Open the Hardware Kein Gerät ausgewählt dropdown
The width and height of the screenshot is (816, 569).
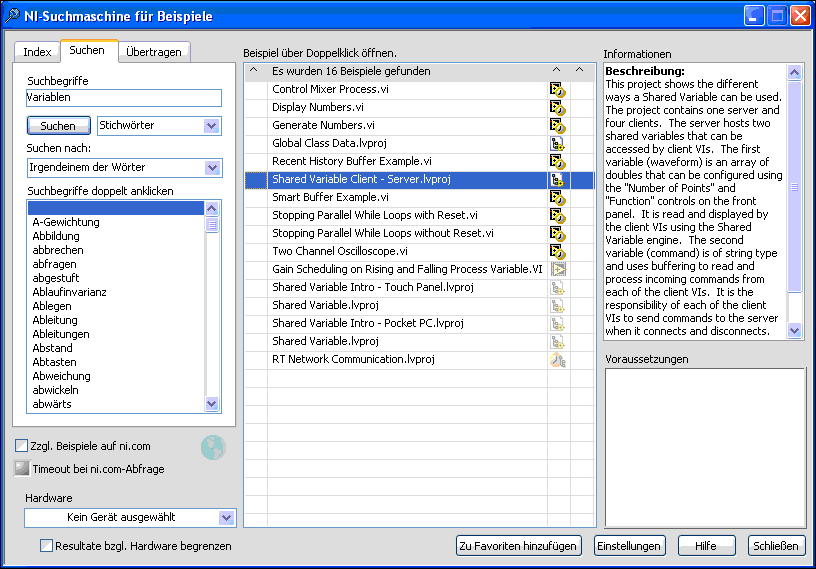click(x=226, y=517)
